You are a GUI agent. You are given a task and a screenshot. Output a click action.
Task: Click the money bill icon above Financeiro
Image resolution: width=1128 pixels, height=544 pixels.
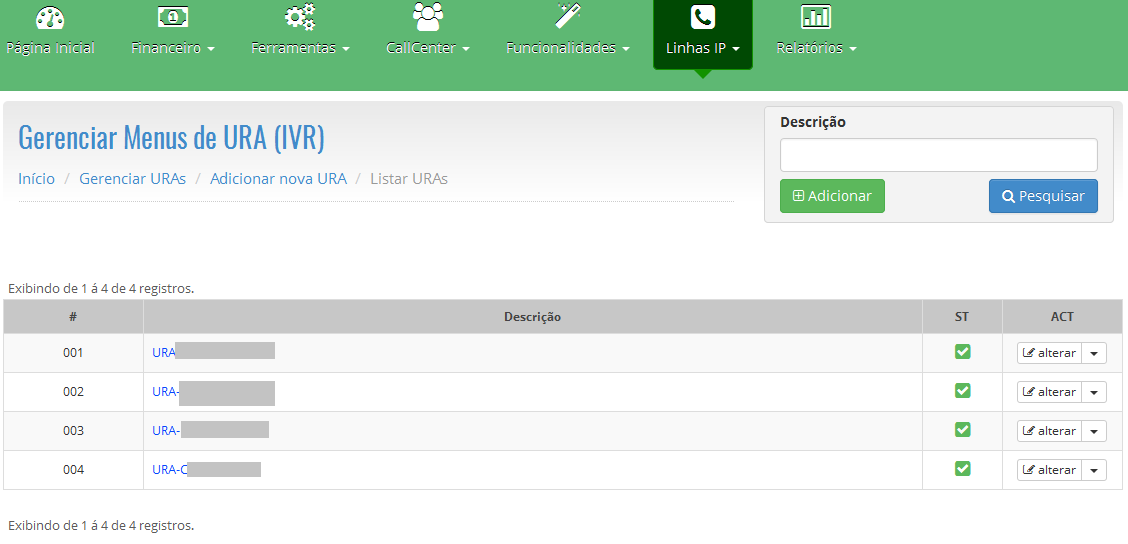(x=173, y=17)
